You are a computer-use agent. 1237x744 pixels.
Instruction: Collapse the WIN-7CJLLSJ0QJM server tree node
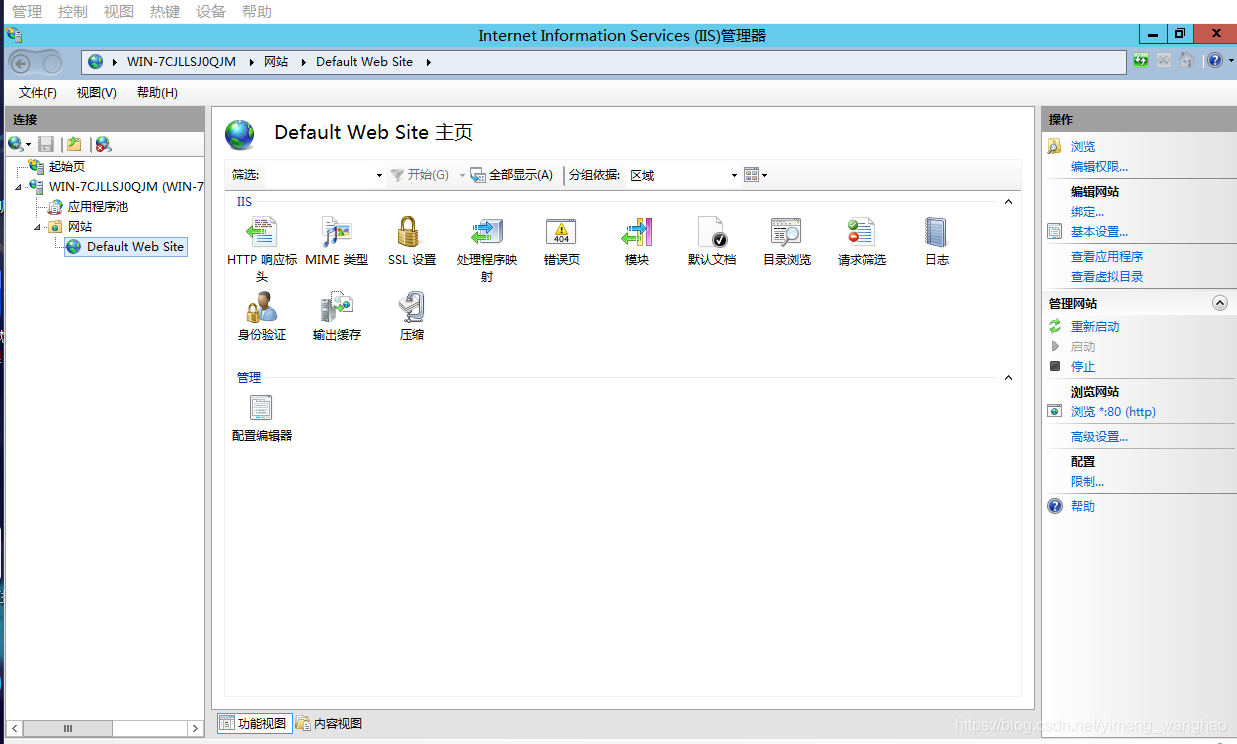(19, 187)
